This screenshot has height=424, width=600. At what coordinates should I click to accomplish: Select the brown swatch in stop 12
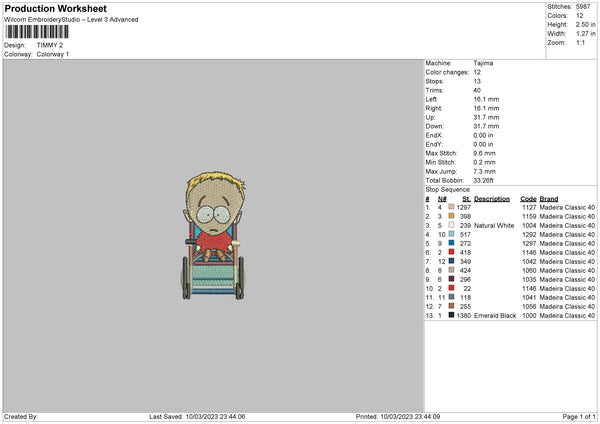coord(451,306)
